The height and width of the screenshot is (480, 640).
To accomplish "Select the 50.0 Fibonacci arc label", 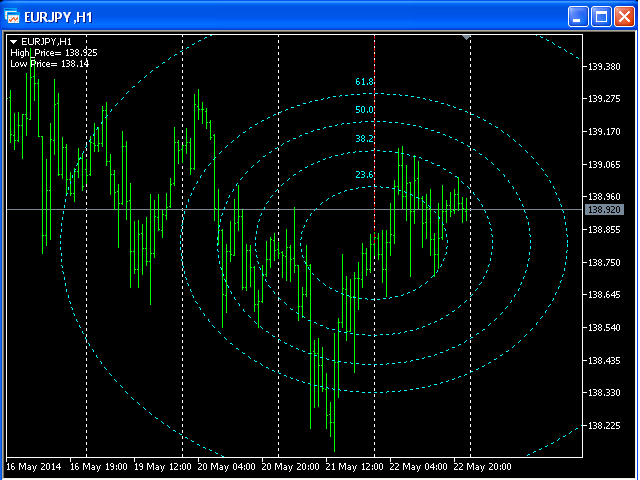I will (x=364, y=110).
